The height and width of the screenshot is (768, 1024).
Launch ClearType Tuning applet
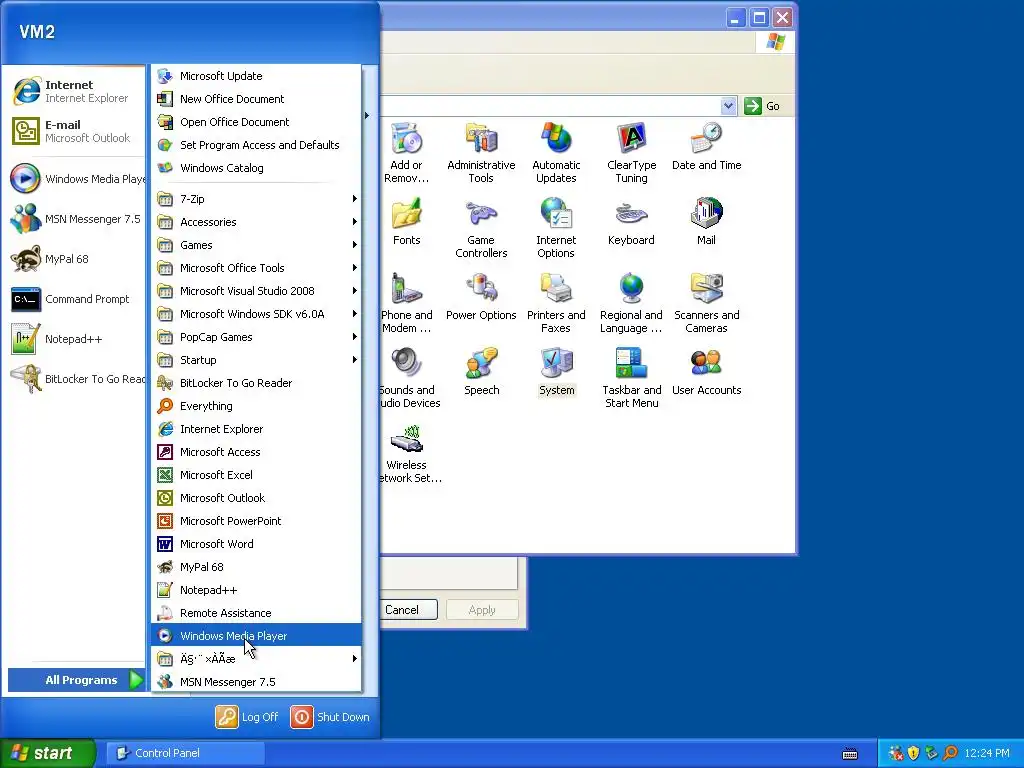(632, 153)
